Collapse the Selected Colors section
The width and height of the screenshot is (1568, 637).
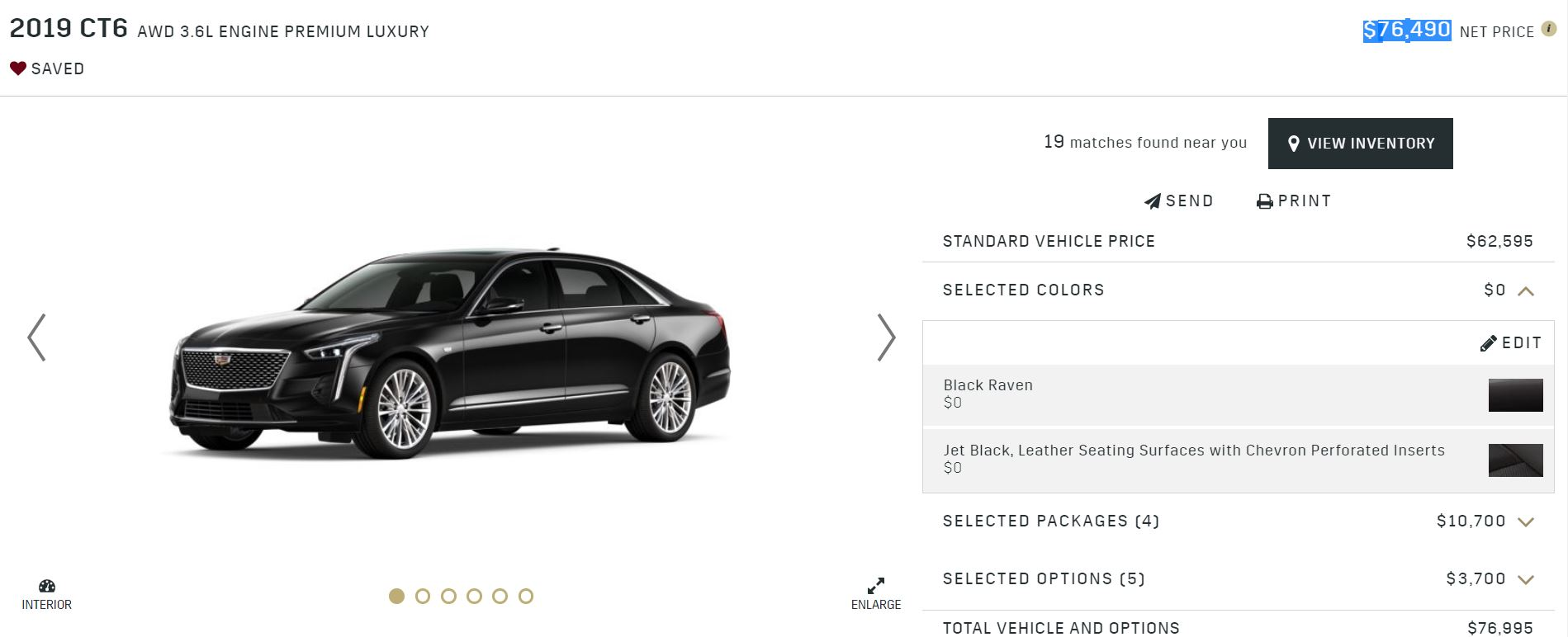coord(1526,290)
